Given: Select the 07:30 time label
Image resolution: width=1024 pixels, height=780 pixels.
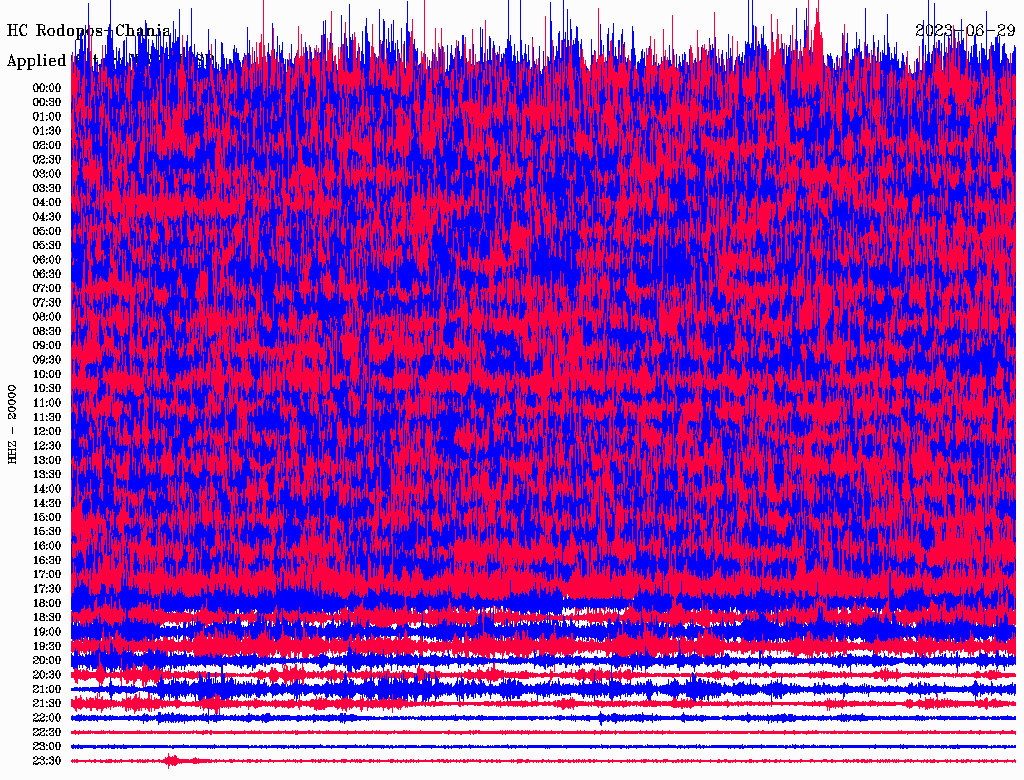Looking at the screenshot, I should click(47, 302).
